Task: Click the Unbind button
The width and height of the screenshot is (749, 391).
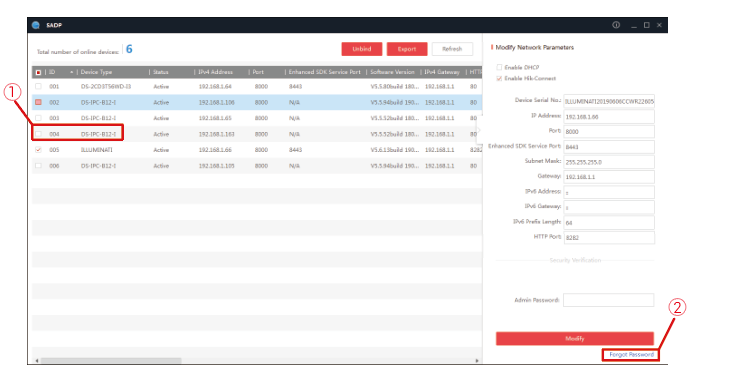Action: pyautogui.click(x=362, y=49)
